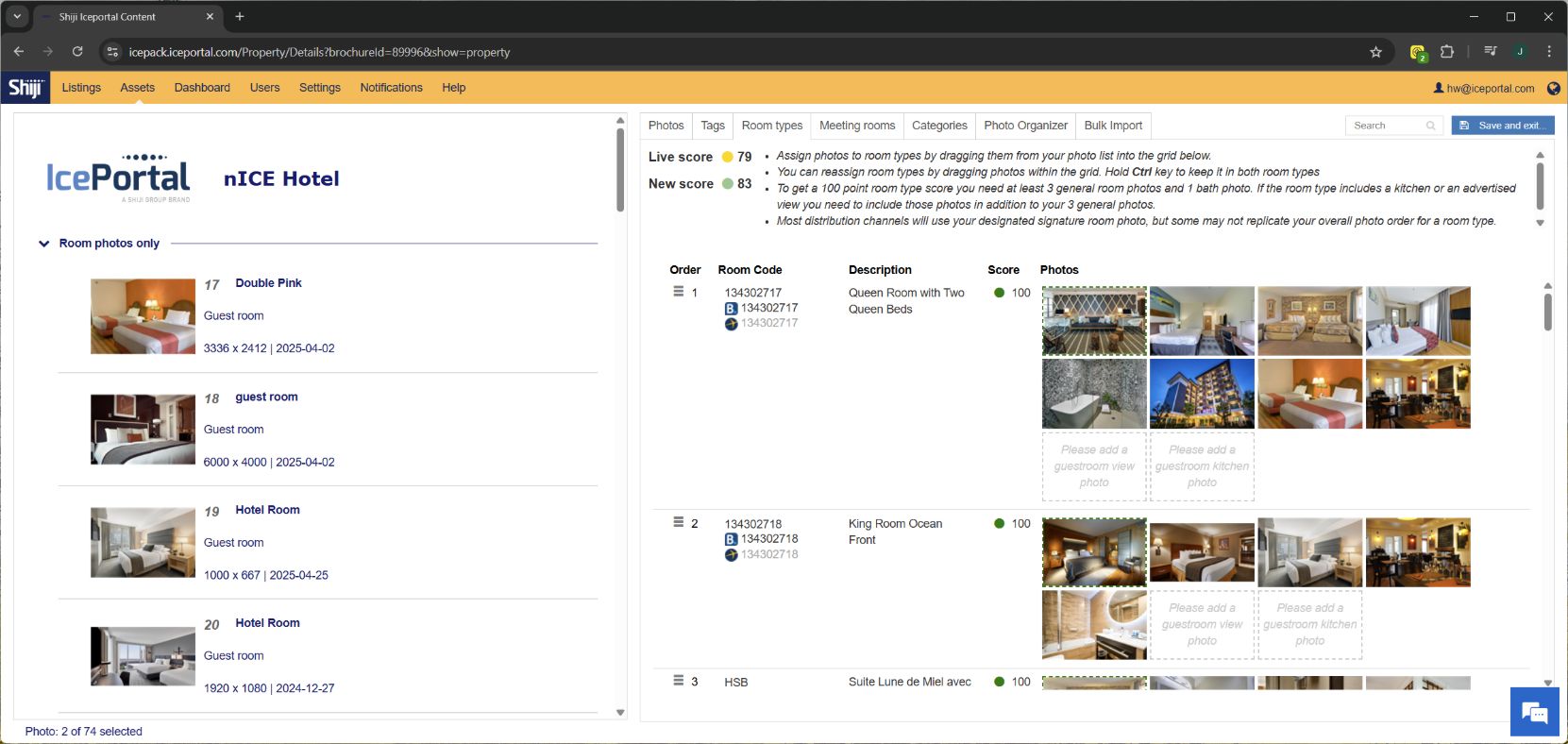1568x744 pixels.
Task: Click the search magnifier icon
Action: [1430, 126]
